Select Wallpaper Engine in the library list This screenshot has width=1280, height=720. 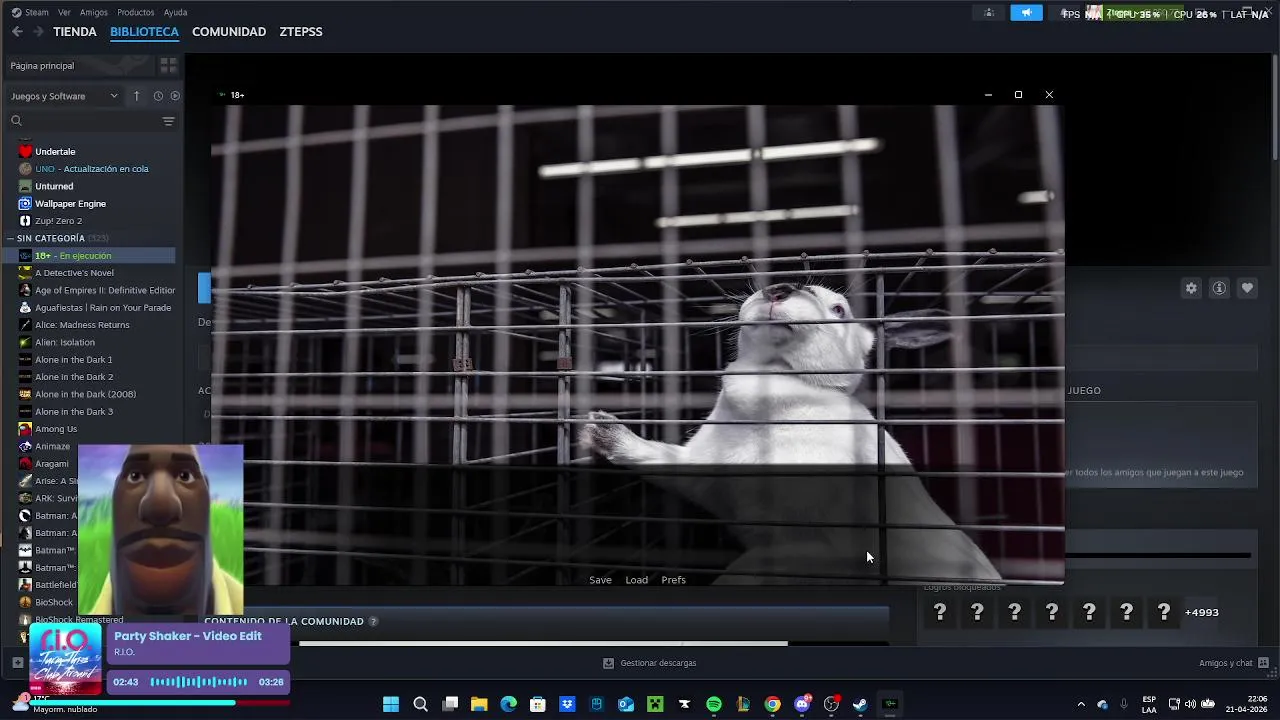point(70,204)
